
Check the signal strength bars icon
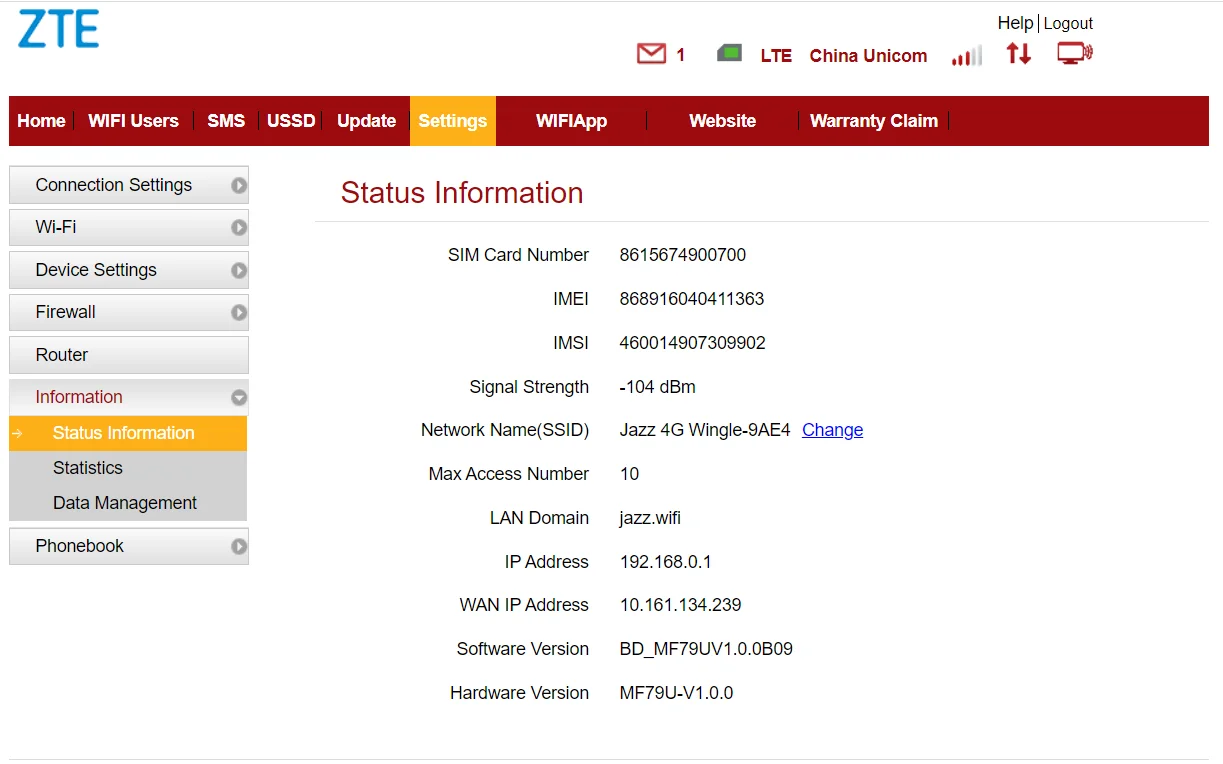coord(967,55)
